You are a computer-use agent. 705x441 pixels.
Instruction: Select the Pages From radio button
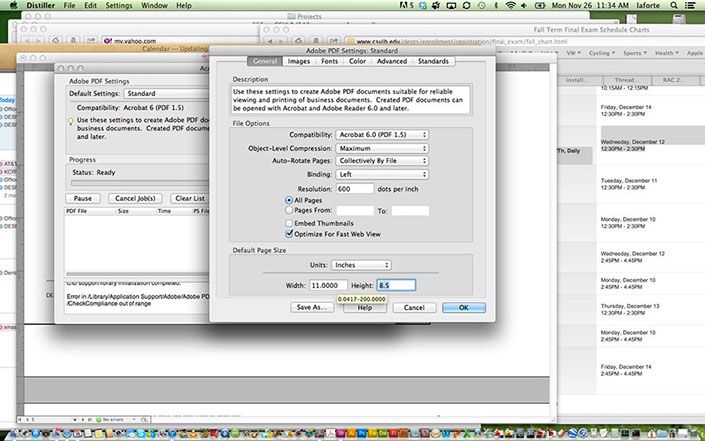tap(289, 210)
